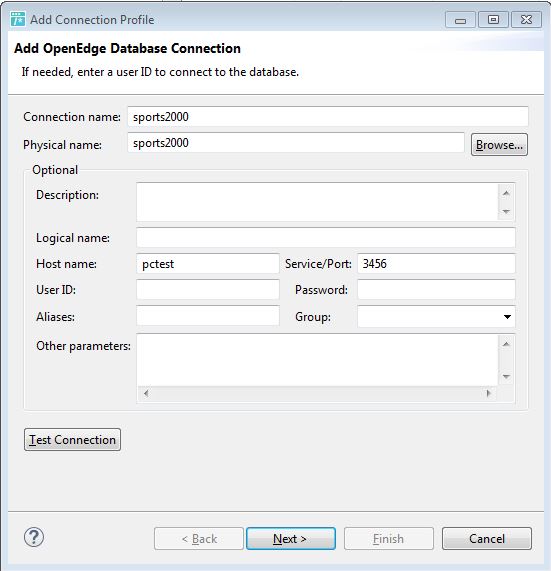Maximize the Add Connection Profile window
551x571 pixels.
(493, 19)
